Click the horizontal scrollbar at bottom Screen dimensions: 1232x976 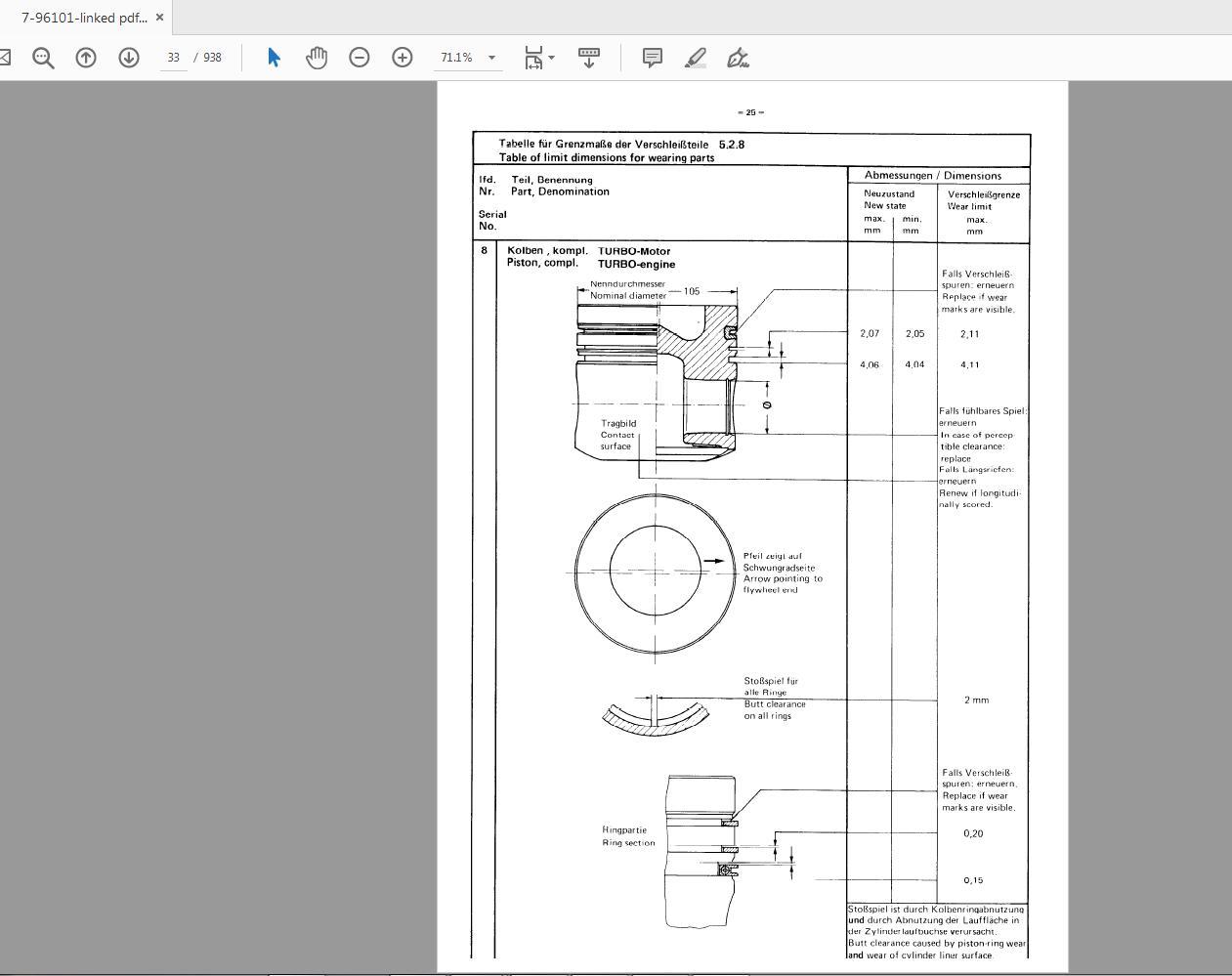(616, 972)
